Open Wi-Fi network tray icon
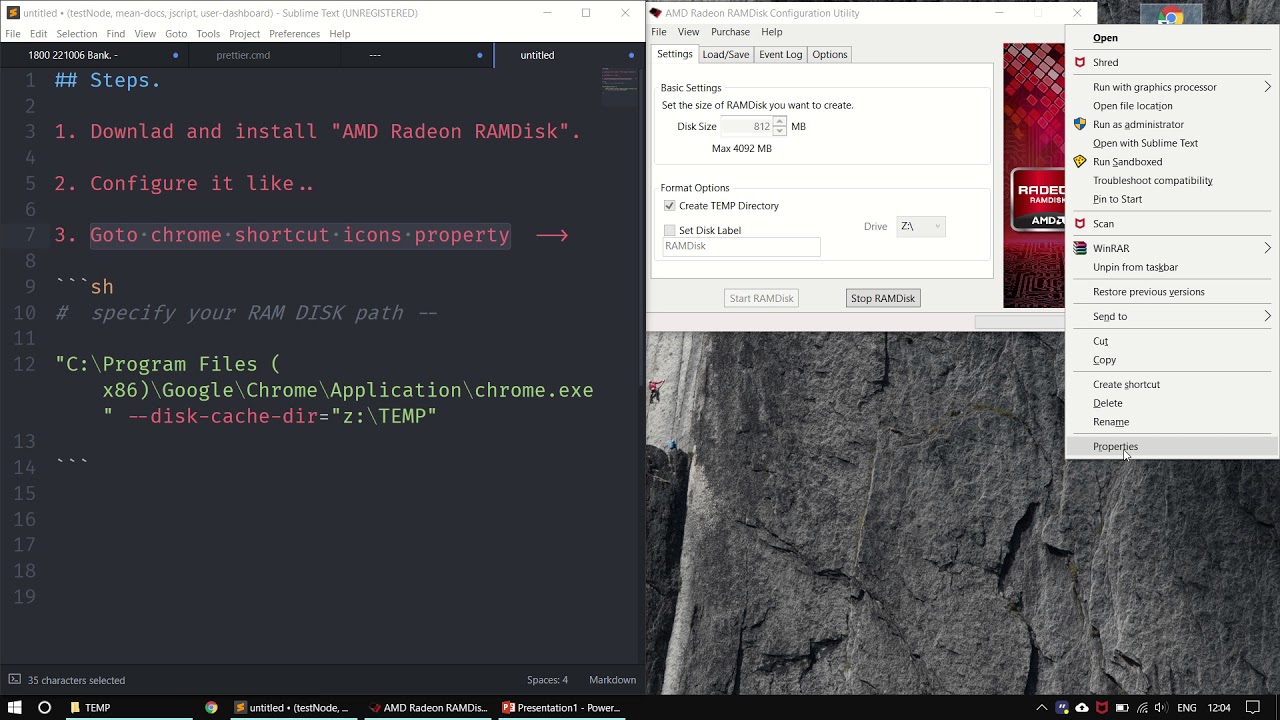The width and height of the screenshot is (1280, 720). click(x=1142, y=707)
